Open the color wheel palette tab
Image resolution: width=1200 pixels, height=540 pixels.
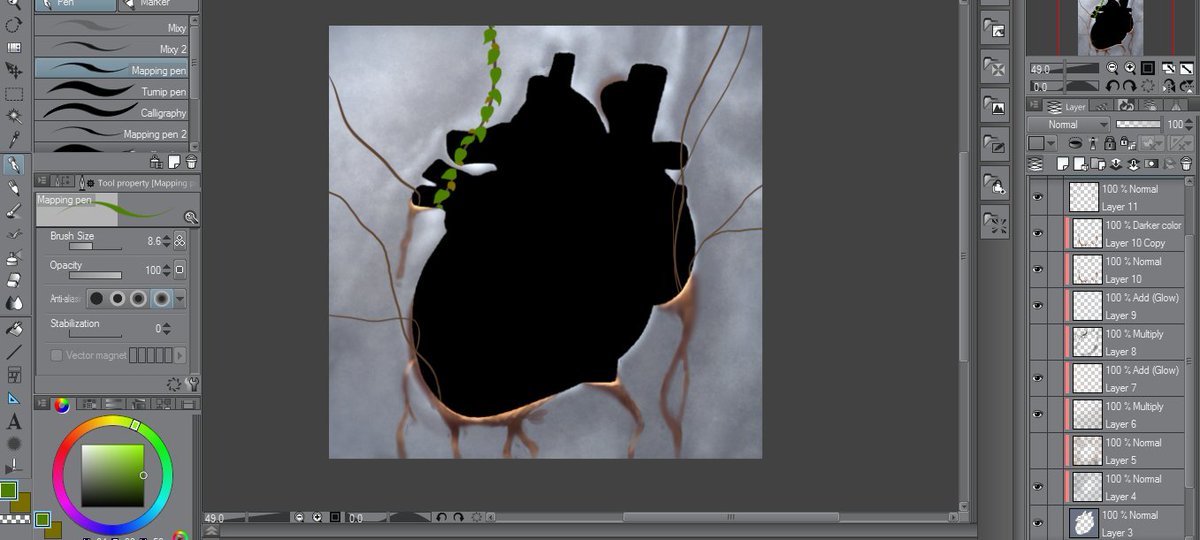(x=61, y=405)
